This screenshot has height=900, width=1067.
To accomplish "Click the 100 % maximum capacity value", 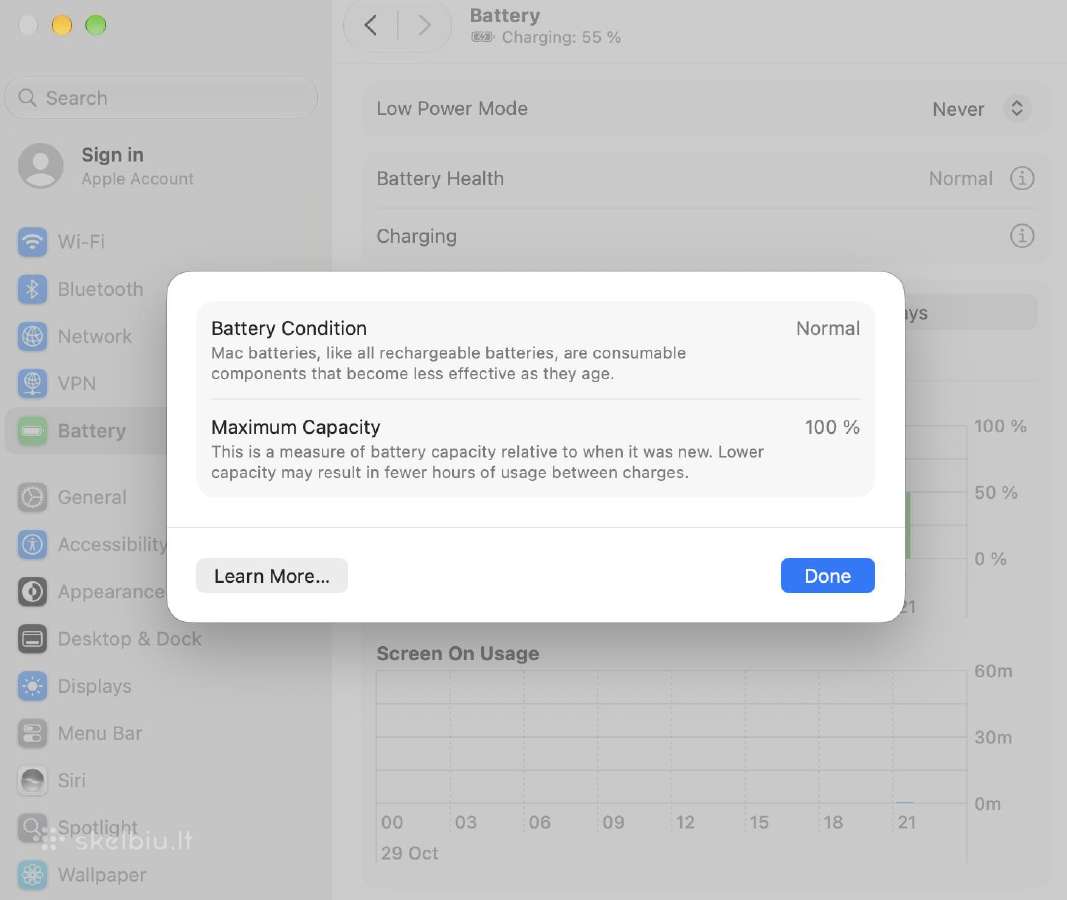I will pyautogui.click(x=832, y=427).
